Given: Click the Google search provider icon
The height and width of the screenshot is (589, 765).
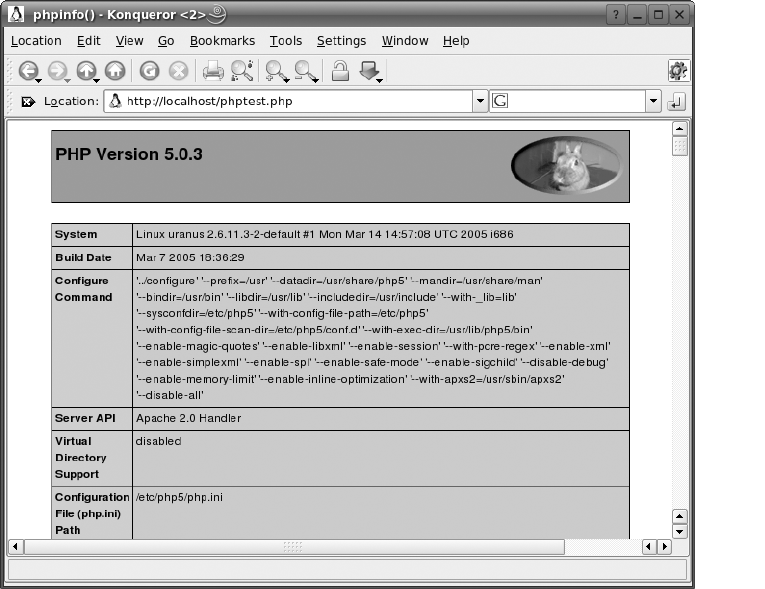Looking at the screenshot, I should click(x=500, y=101).
